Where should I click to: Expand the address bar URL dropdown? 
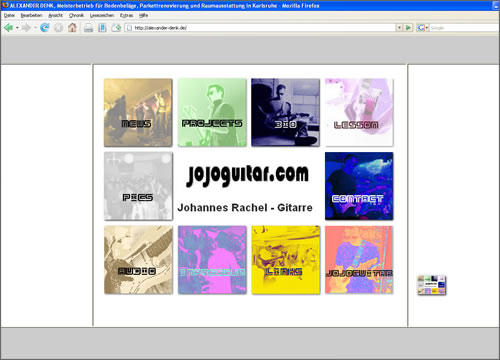pyautogui.click(x=399, y=28)
